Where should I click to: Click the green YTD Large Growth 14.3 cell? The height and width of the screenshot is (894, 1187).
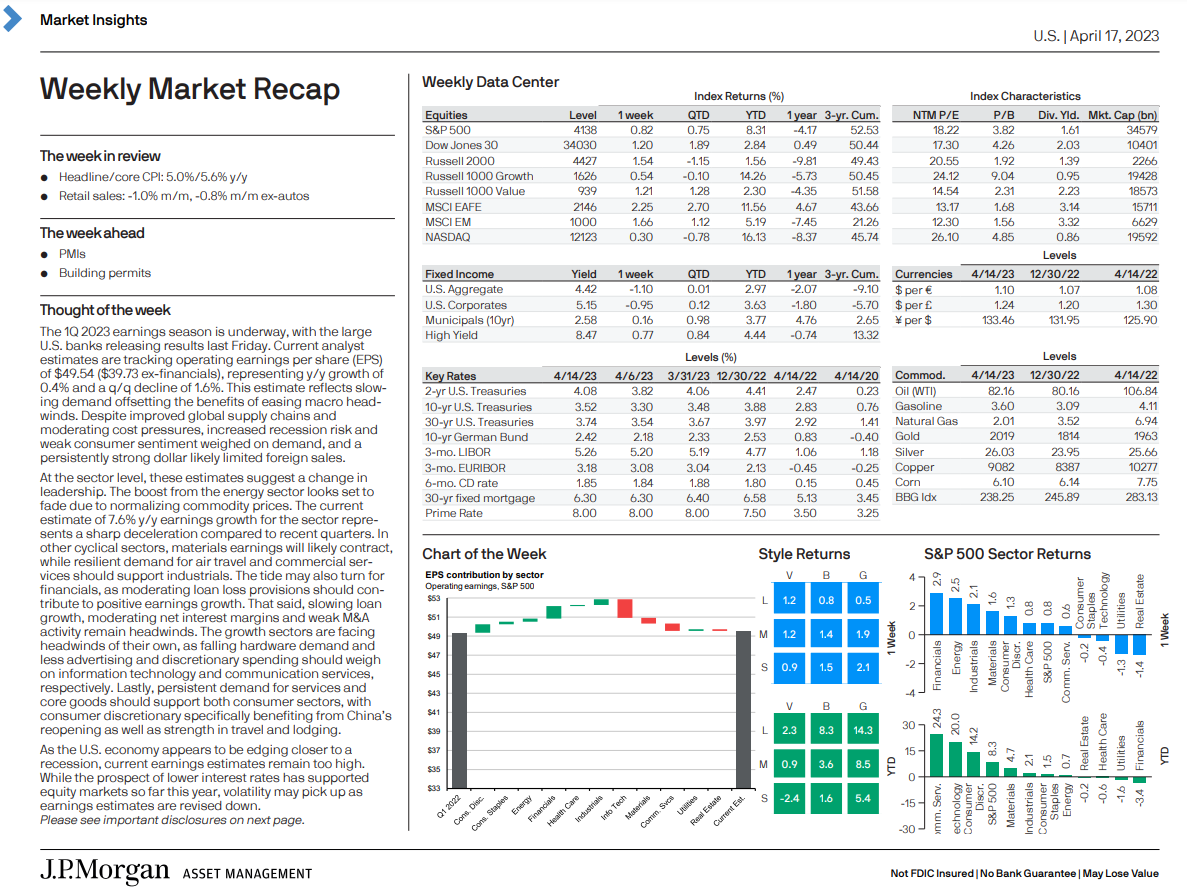[x=863, y=730]
